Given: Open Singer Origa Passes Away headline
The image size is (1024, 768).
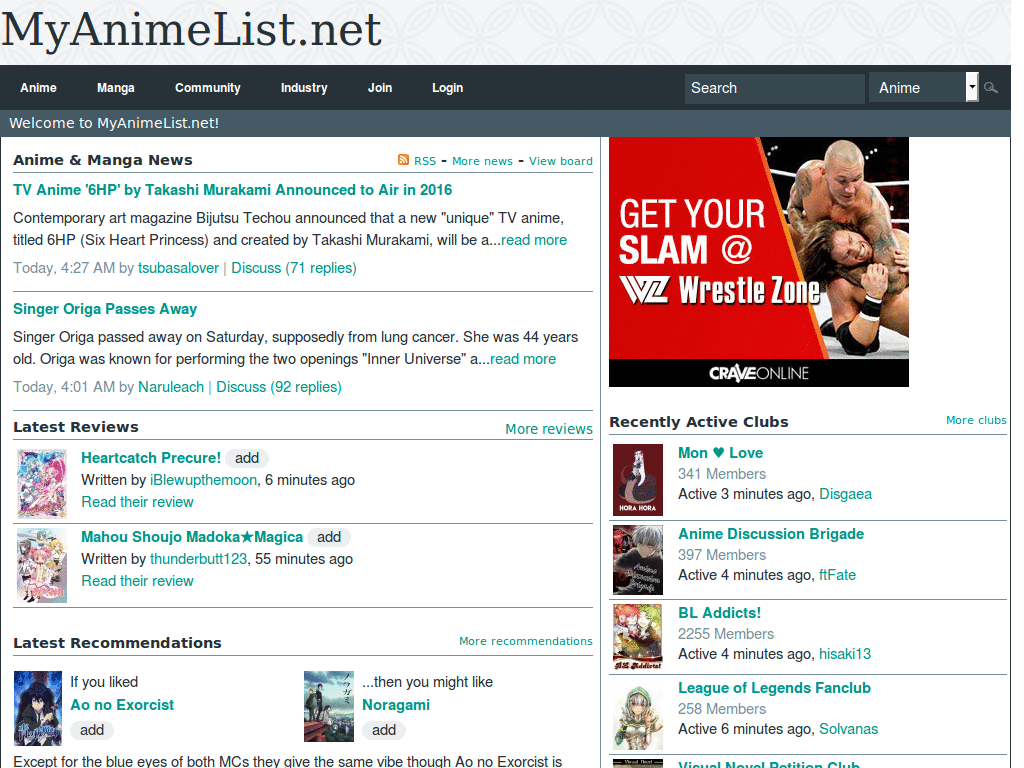Looking at the screenshot, I should tap(105, 309).
